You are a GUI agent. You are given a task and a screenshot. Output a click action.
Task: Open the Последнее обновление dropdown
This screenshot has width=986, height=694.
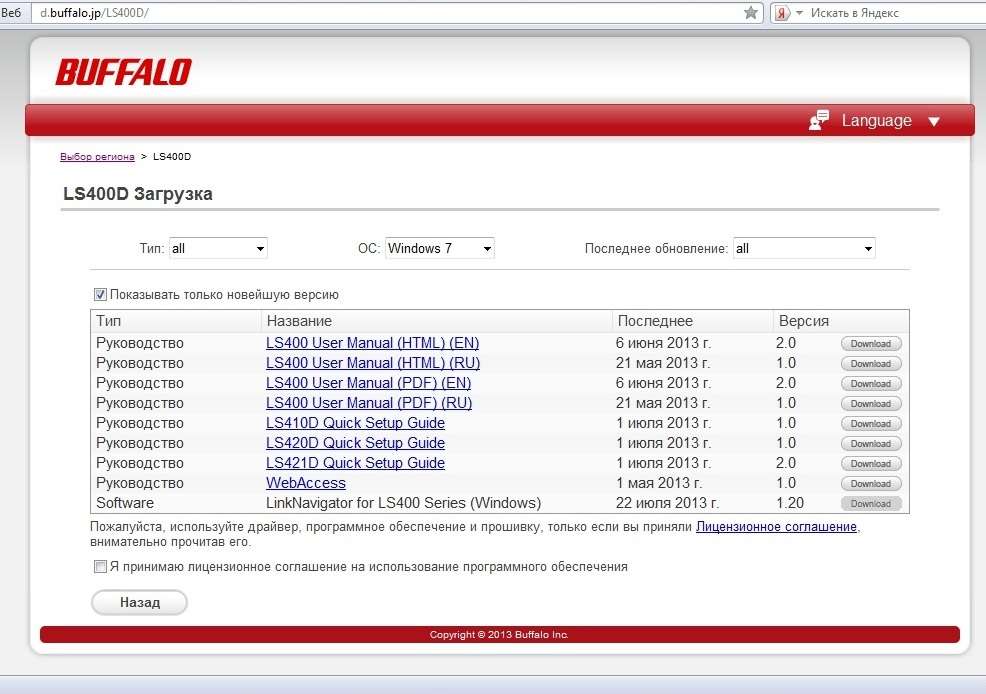pyautogui.click(x=804, y=248)
